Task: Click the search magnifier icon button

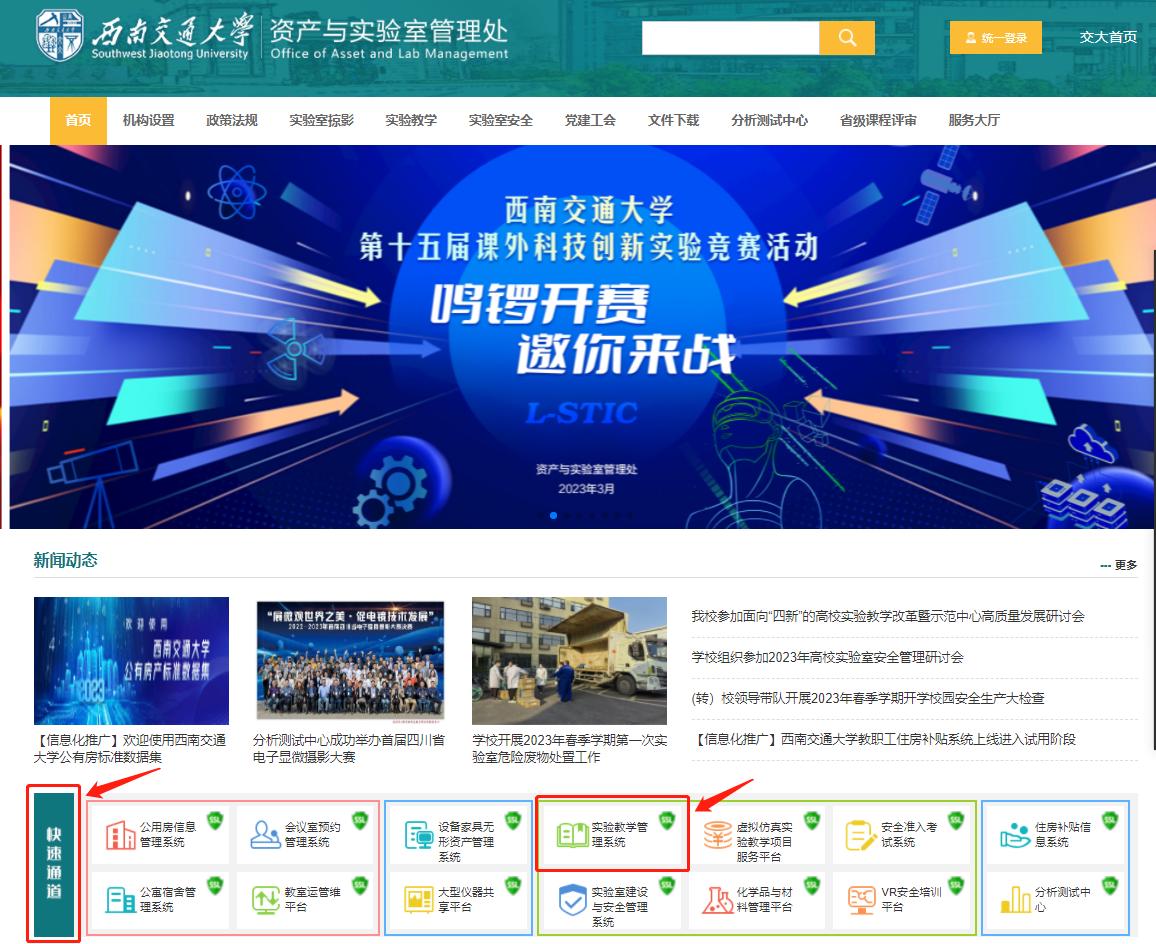Action: point(847,38)
